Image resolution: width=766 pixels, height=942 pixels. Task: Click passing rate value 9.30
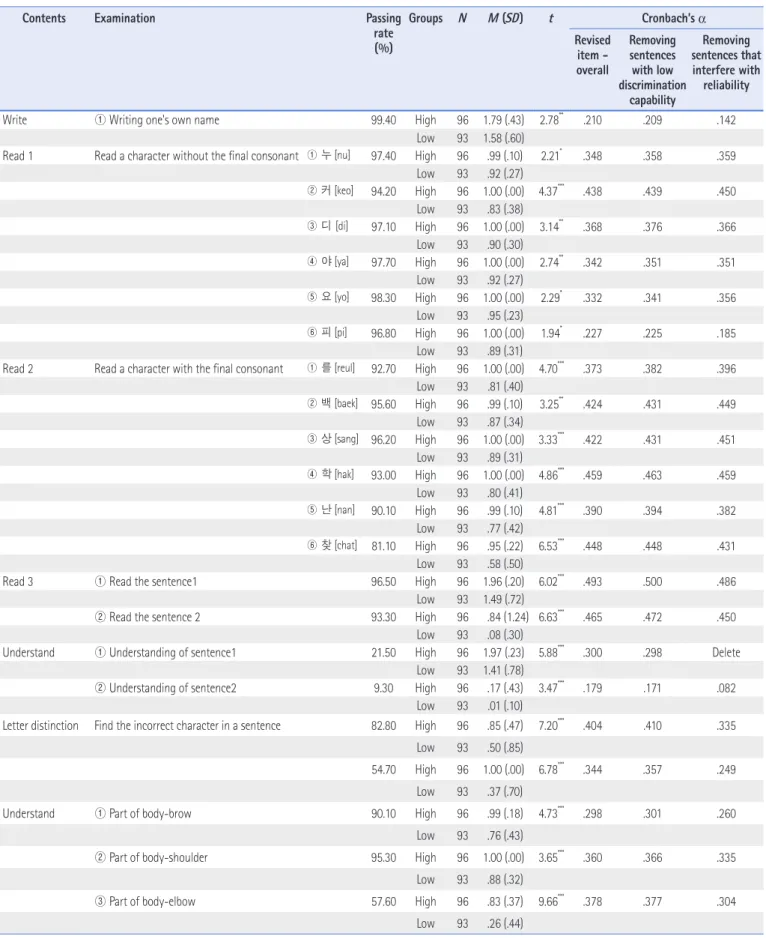tap(383, 688)
